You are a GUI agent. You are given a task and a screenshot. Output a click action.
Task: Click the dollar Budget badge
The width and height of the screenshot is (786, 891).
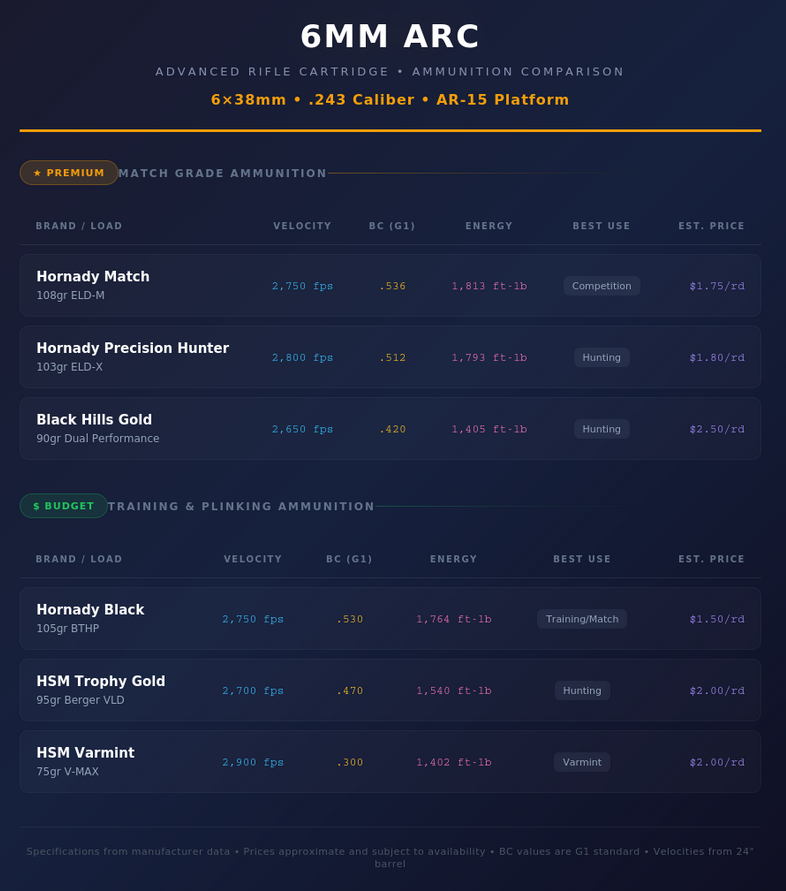click(x=63, y=506)
